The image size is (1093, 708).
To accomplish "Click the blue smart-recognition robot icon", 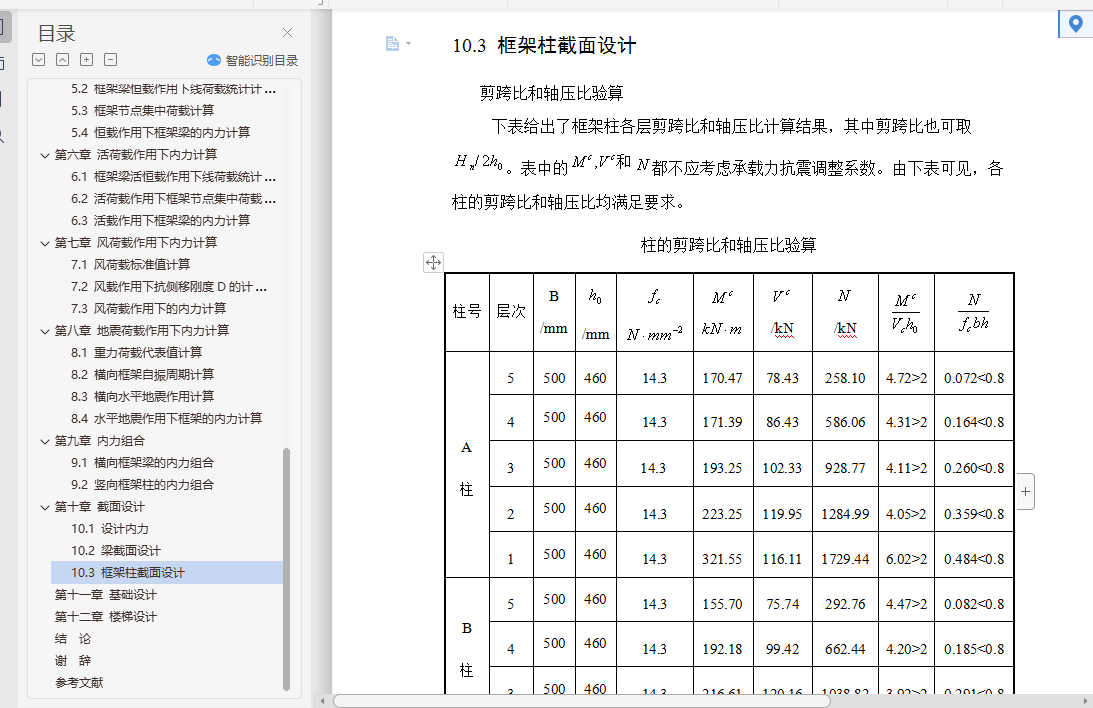I will [x=214, y=61].
